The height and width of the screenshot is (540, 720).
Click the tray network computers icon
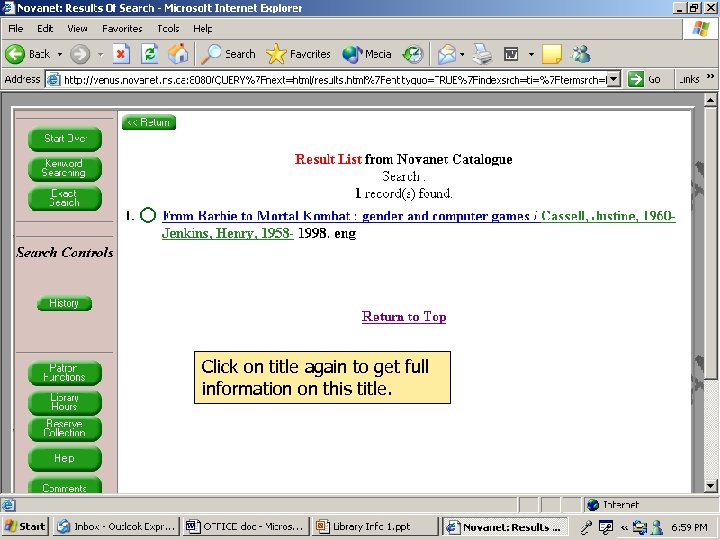[639, 527]
